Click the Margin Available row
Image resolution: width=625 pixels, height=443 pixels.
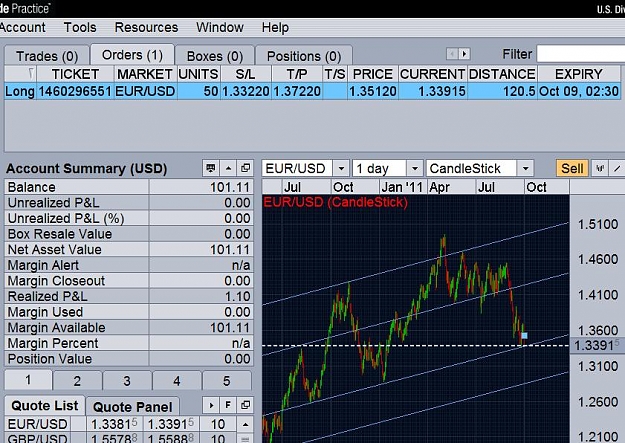(129, 327)
